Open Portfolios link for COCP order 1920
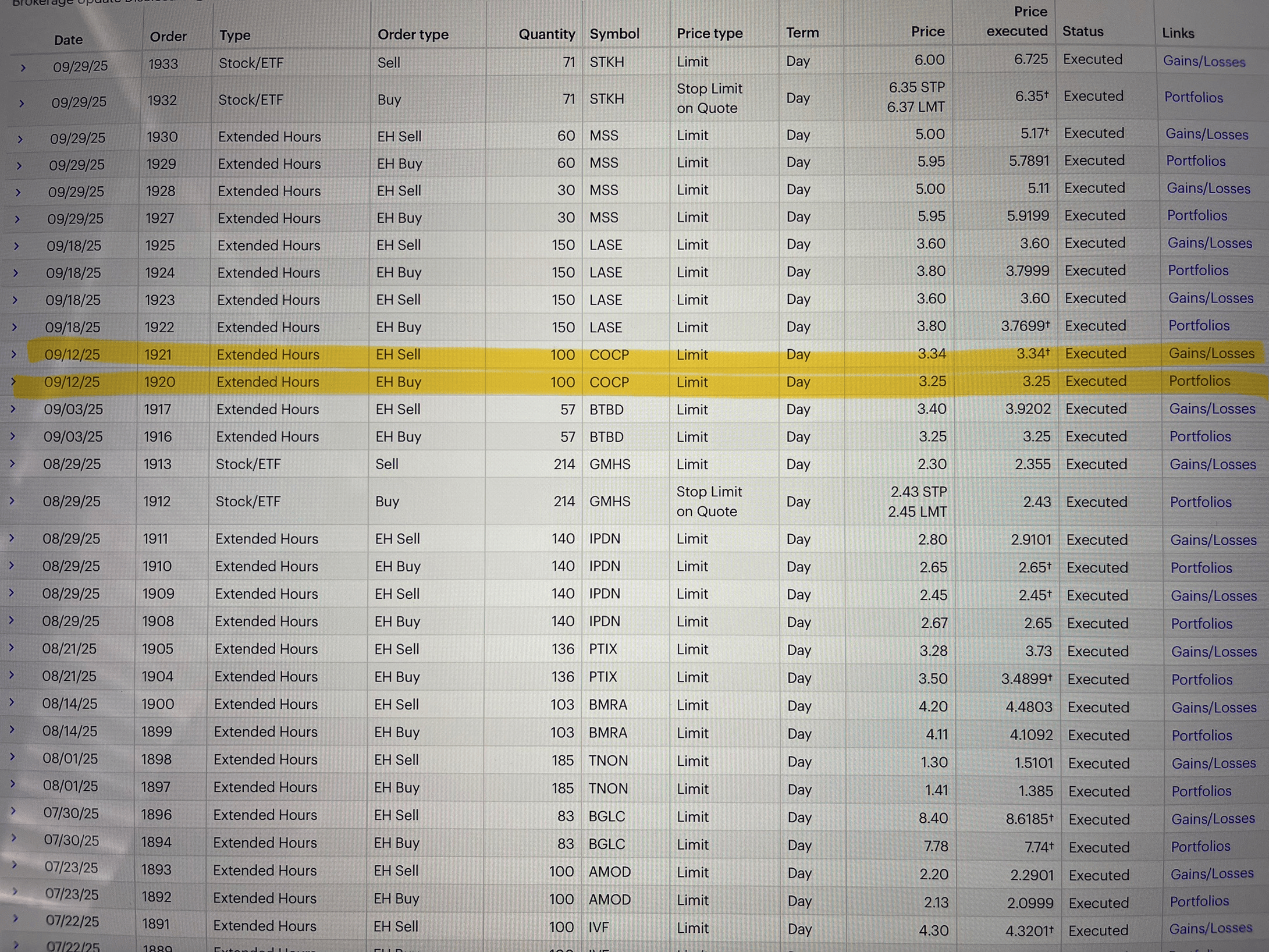 click(1199, 381)
